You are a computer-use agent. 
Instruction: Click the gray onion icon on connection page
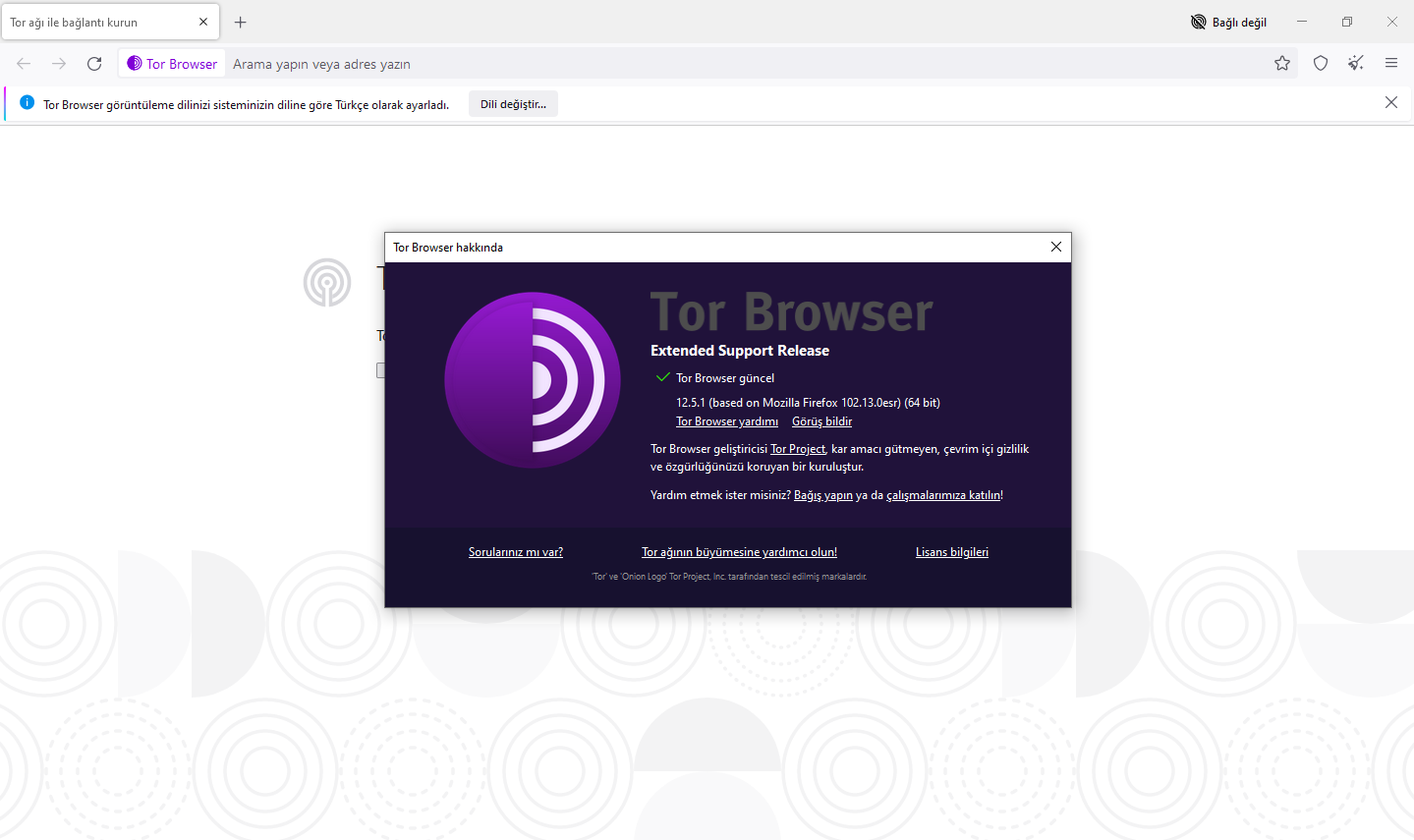pos(327,283)
